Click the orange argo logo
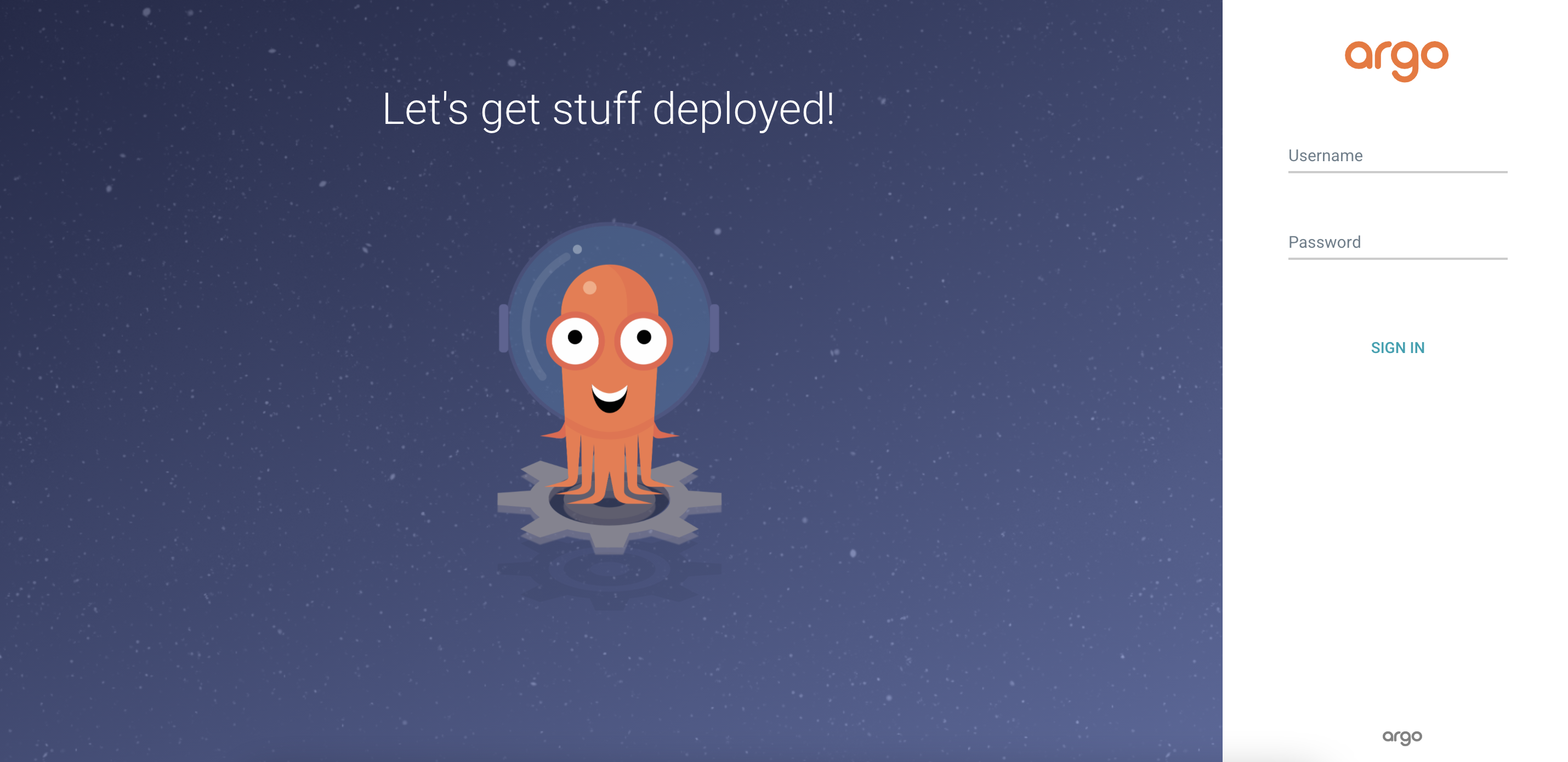 (1396, 61)
